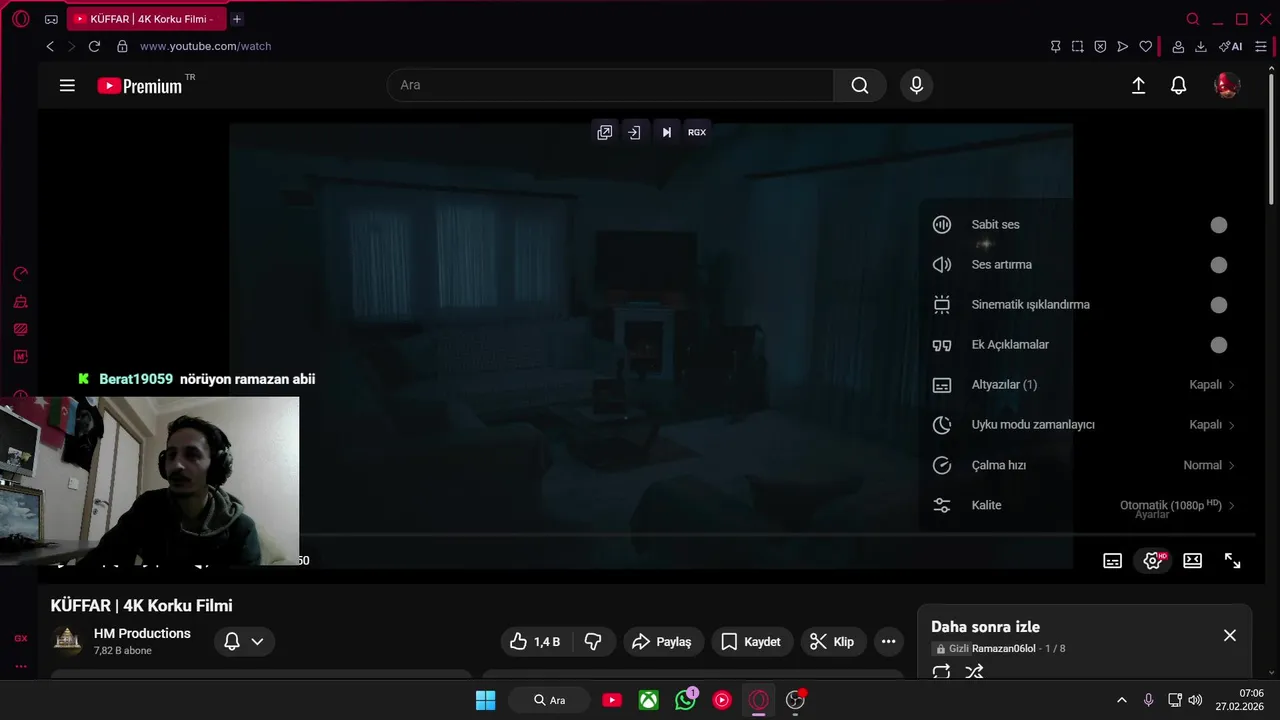Toggle Ek Açıklamalar switch
Image resolution: width=1280 pixels, height=720 pixels.
[1218, 345]
